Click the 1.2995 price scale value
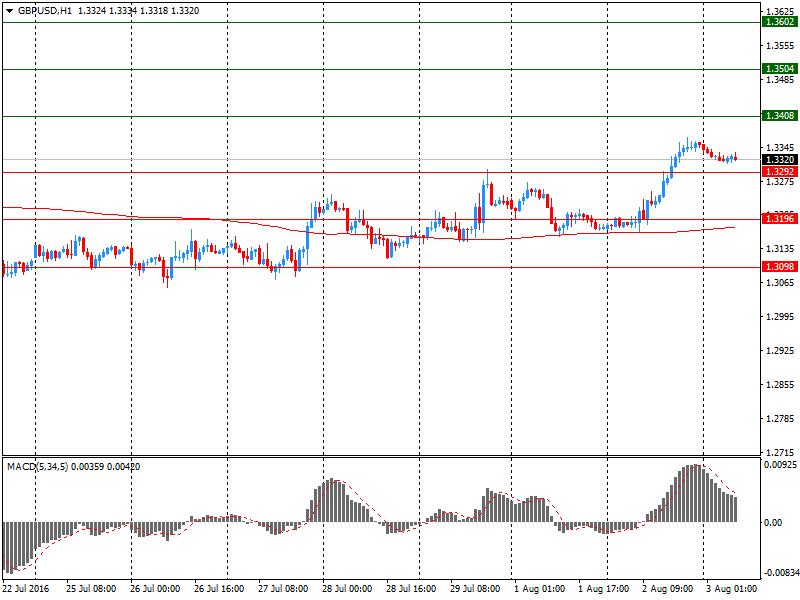 pyautogui.click(x=780, y=317)
